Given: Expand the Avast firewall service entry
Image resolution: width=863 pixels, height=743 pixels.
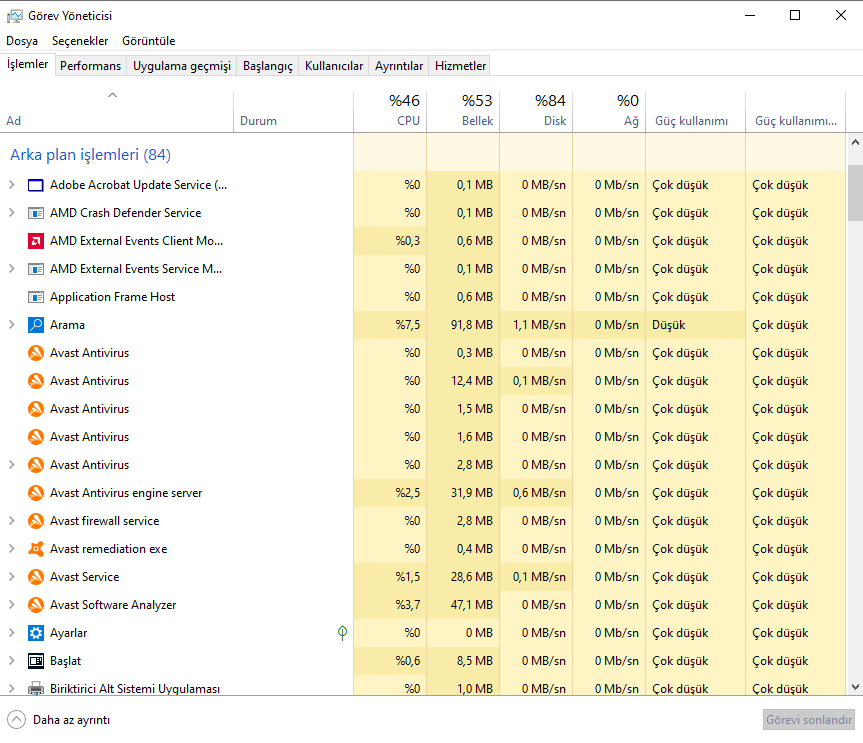Looking at the screenshot, I should pyautogui.click(x=12, y=521).
